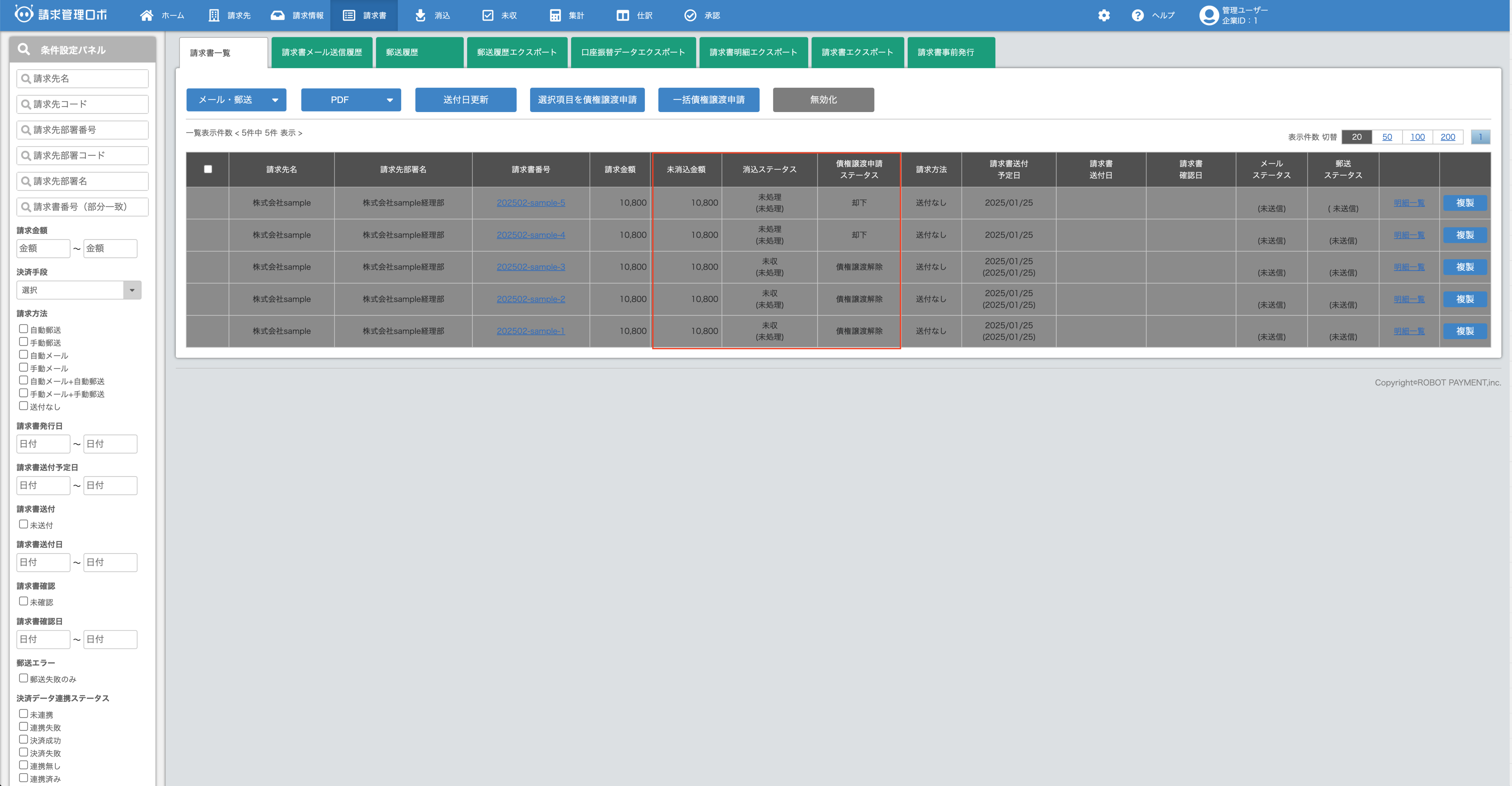Switch to 郵送履歴 tab
Image resolution: width=1512 pixels, height=786 pixels.
click(419, 52)
